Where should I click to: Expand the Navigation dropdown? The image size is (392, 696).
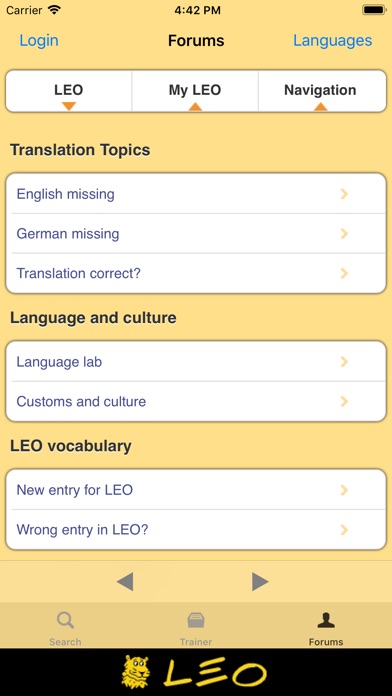pyautogui.click(x=320, y=91)
